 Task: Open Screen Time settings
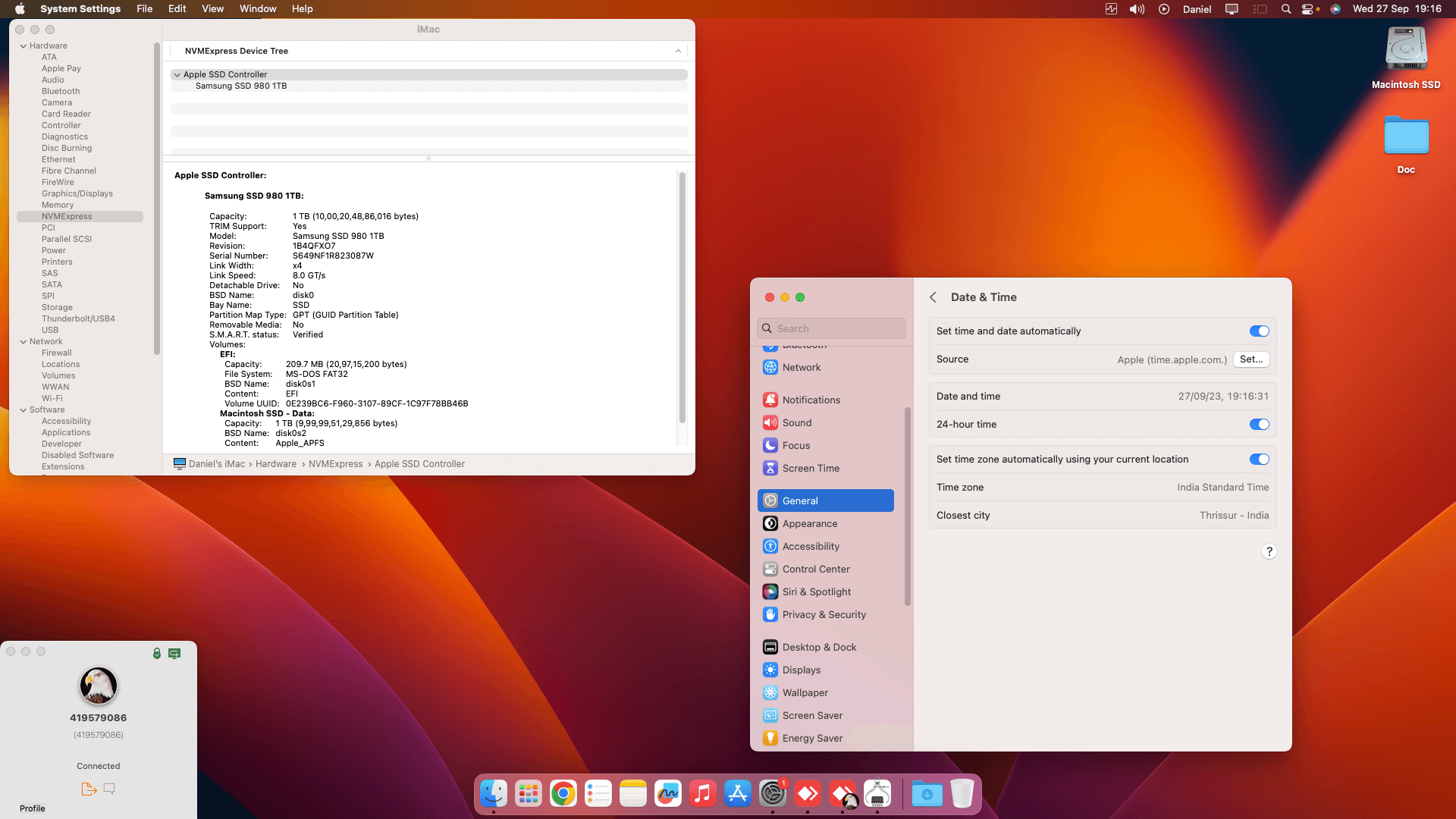810,468
